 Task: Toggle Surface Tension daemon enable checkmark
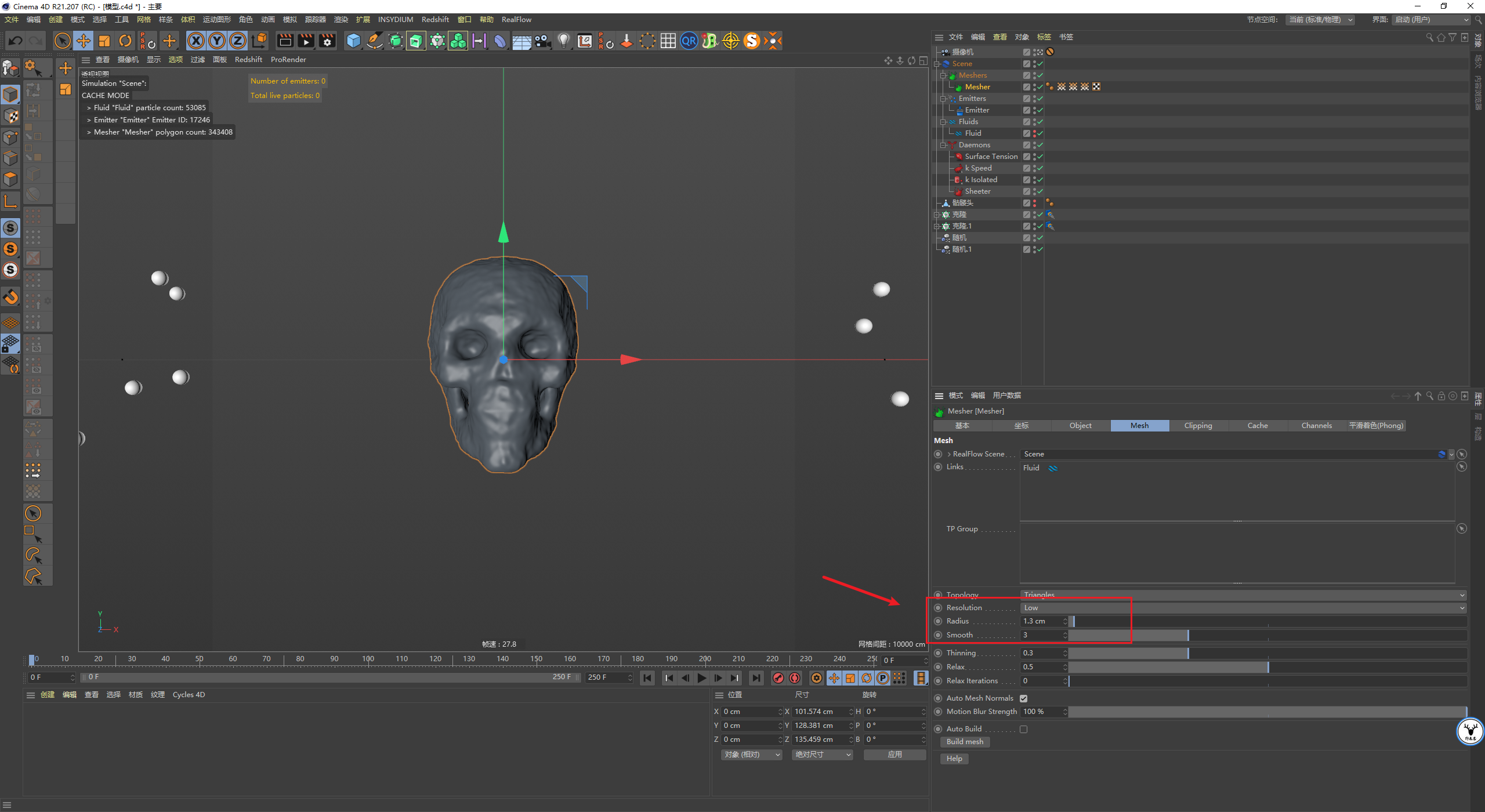(x=1040, y=157)
